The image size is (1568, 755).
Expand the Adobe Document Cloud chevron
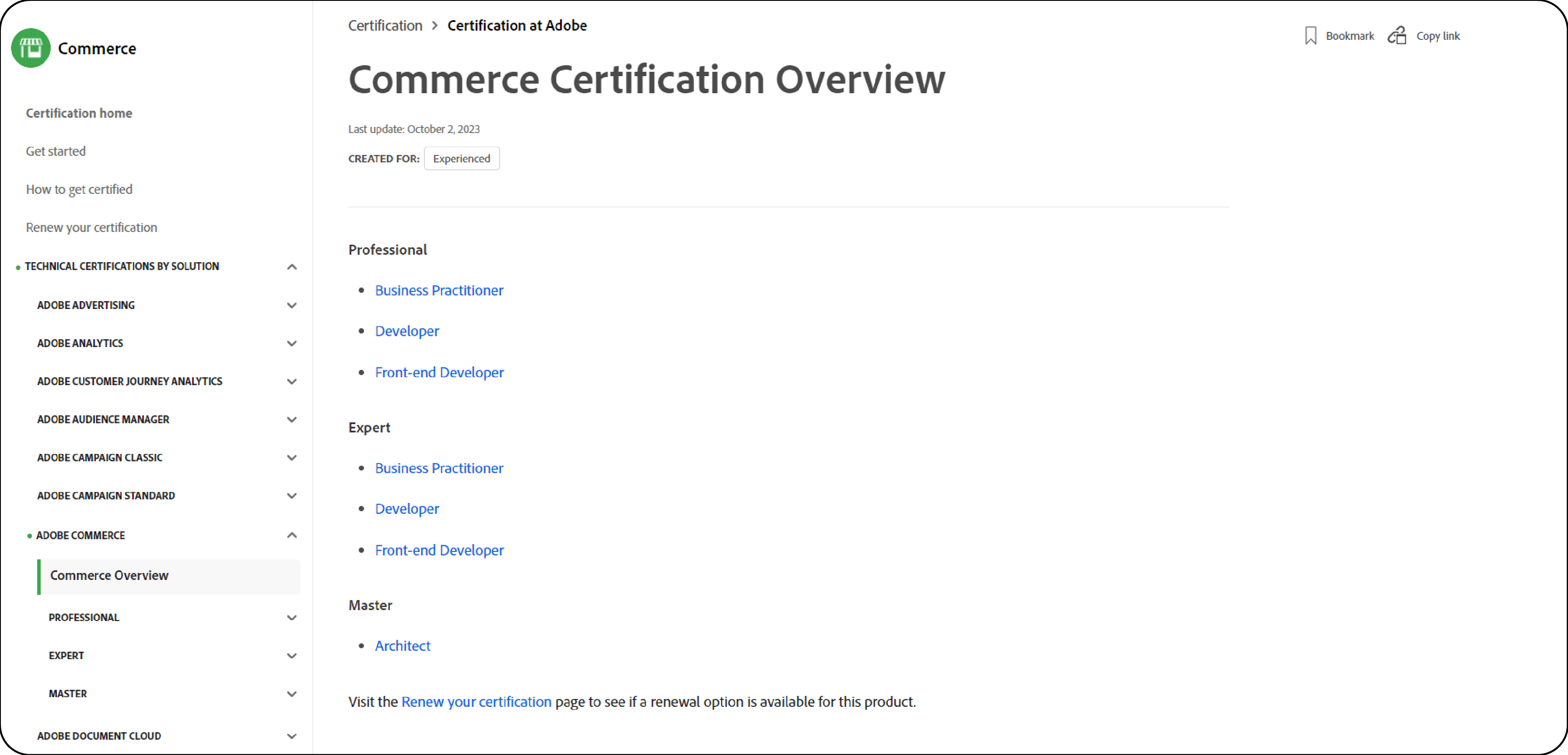point(292,736)
